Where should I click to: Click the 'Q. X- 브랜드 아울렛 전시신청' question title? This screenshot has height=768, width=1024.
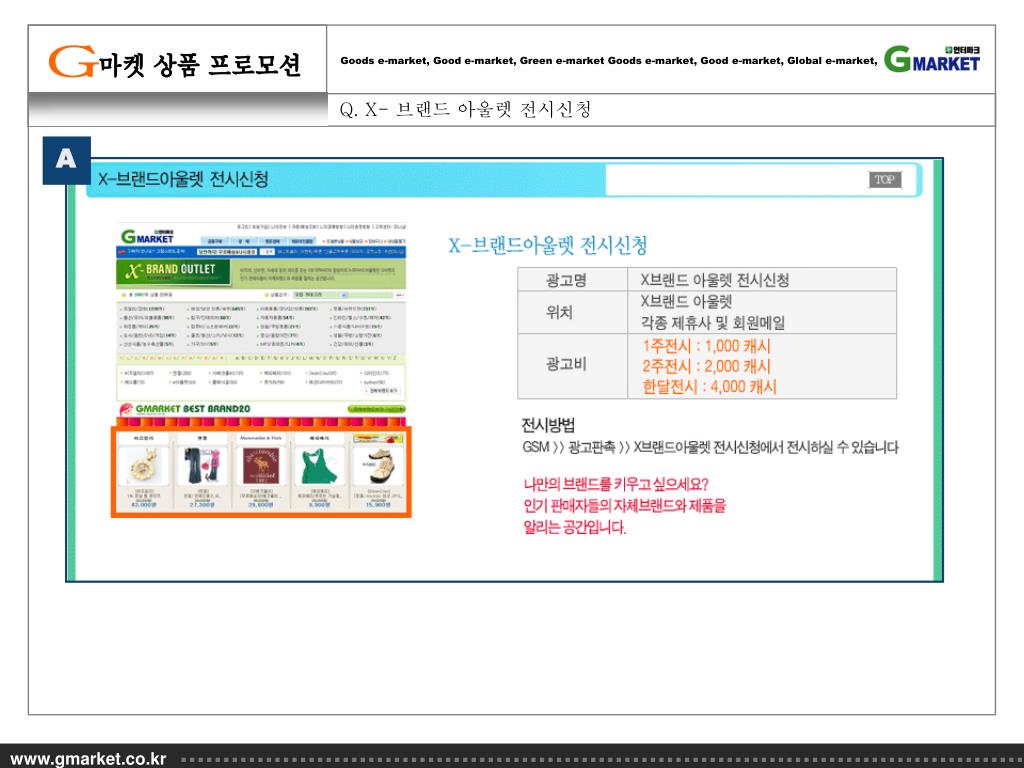[466, 109]
